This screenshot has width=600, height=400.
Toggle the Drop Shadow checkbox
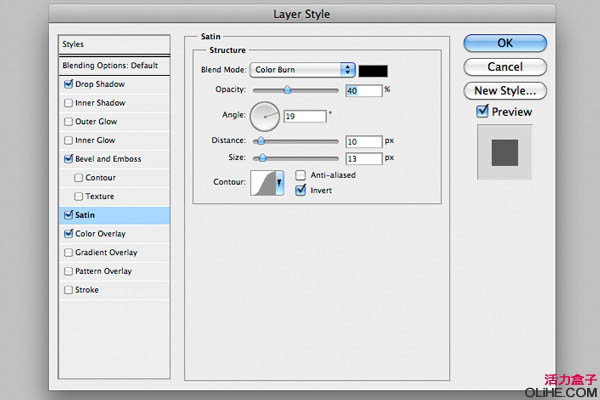click(x=68, y=84)
